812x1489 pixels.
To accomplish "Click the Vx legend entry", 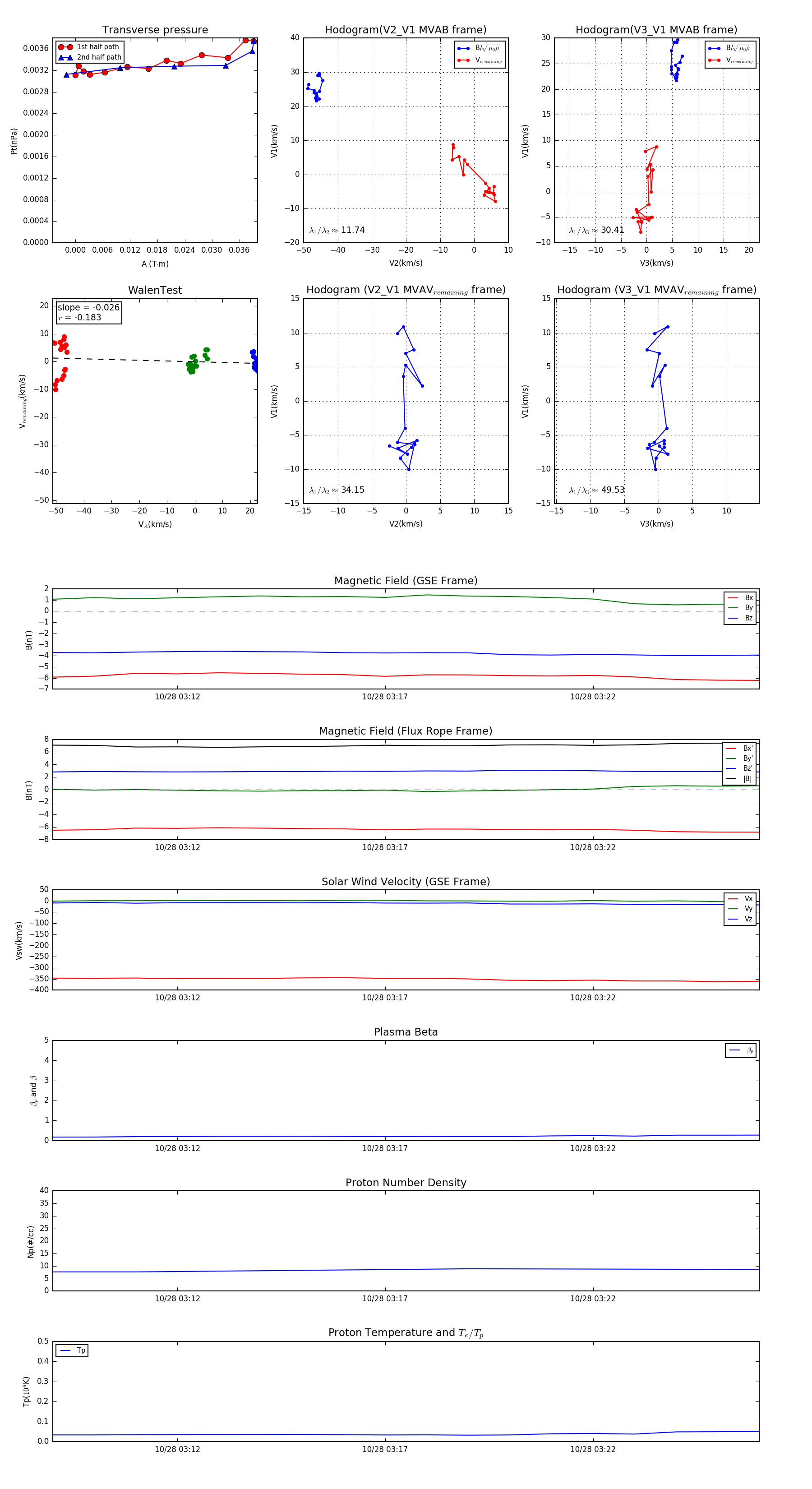I will (740, 898).
